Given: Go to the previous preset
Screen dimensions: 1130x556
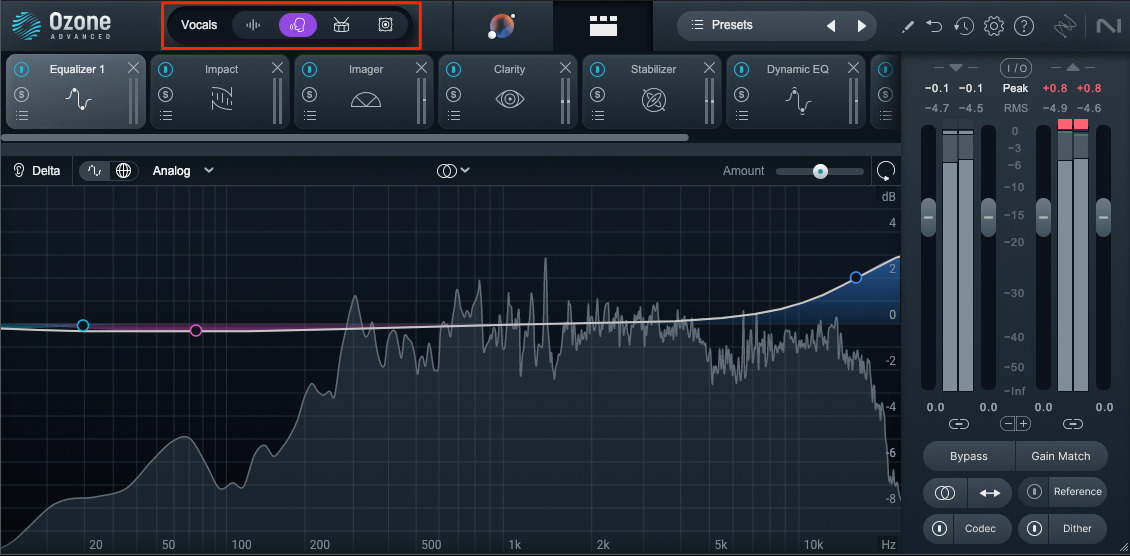Looking at the screenshot, I should click(x=830, y=26).
